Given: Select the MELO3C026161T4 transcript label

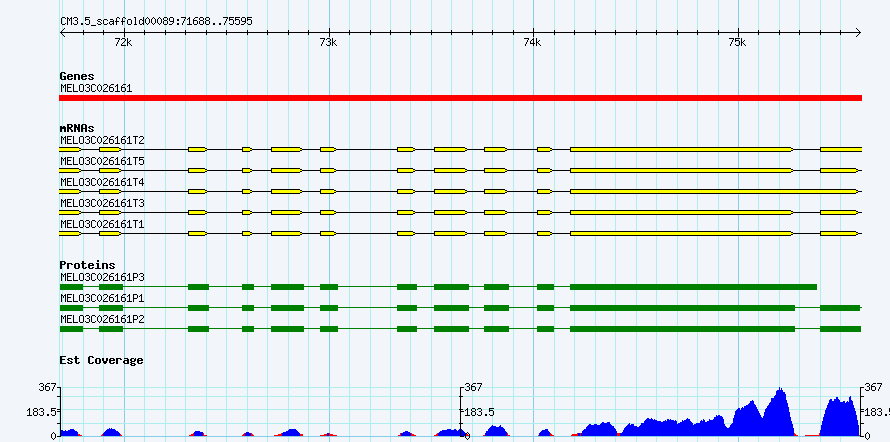Looking at the screenshot, I should (x=102, y=183).
